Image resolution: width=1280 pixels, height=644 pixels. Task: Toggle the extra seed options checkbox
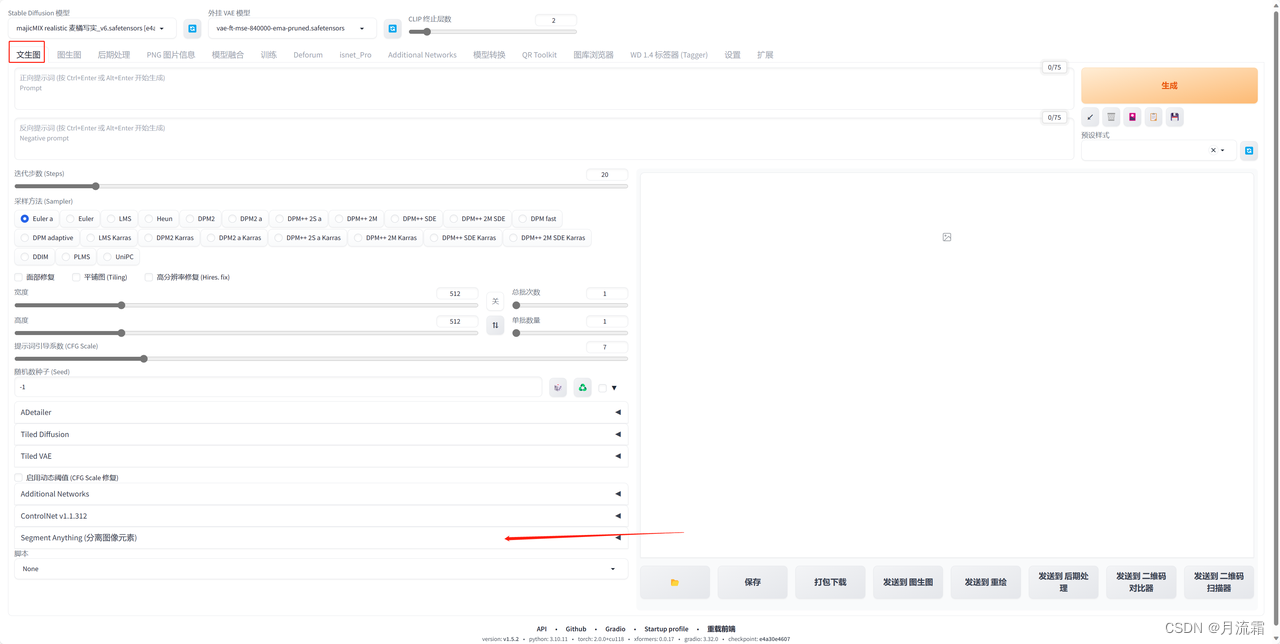(603, 387)
